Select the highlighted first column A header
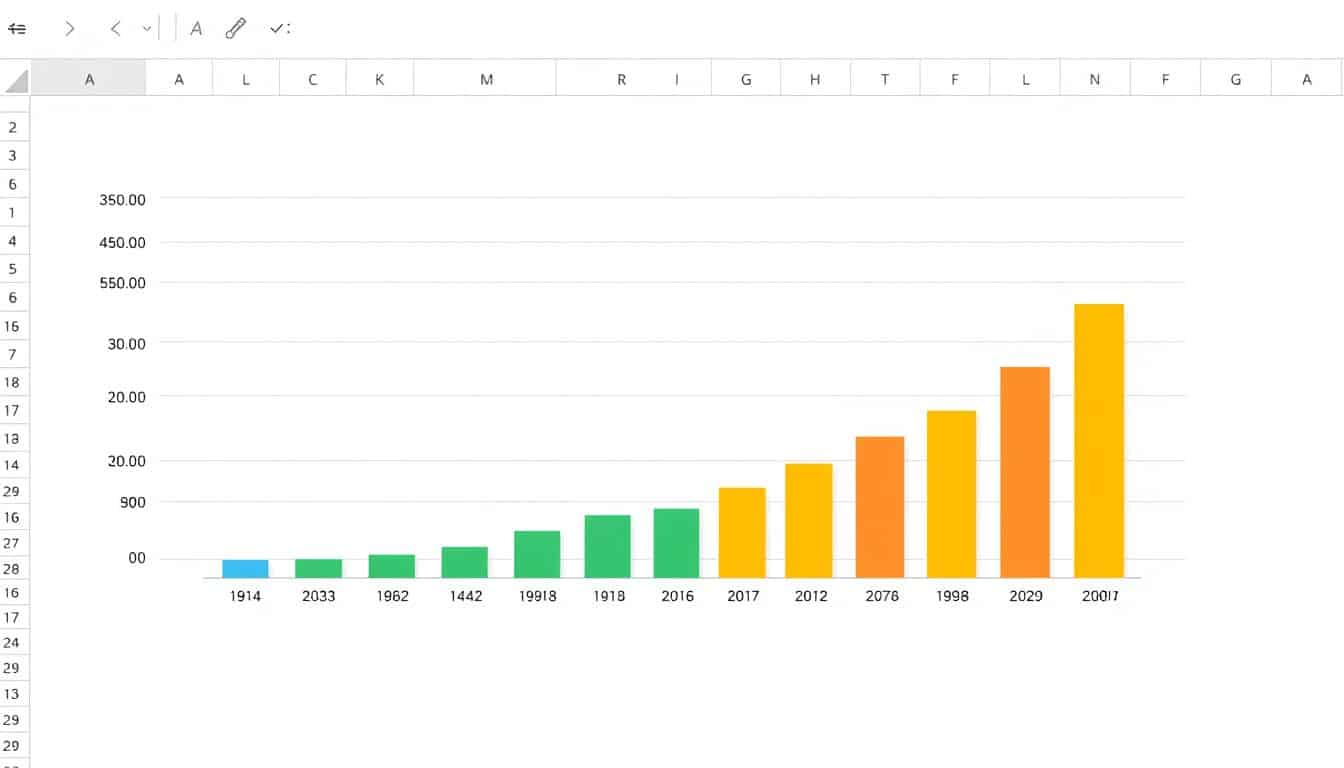This screenshot has height=768, width=1344. coord(89,79)
